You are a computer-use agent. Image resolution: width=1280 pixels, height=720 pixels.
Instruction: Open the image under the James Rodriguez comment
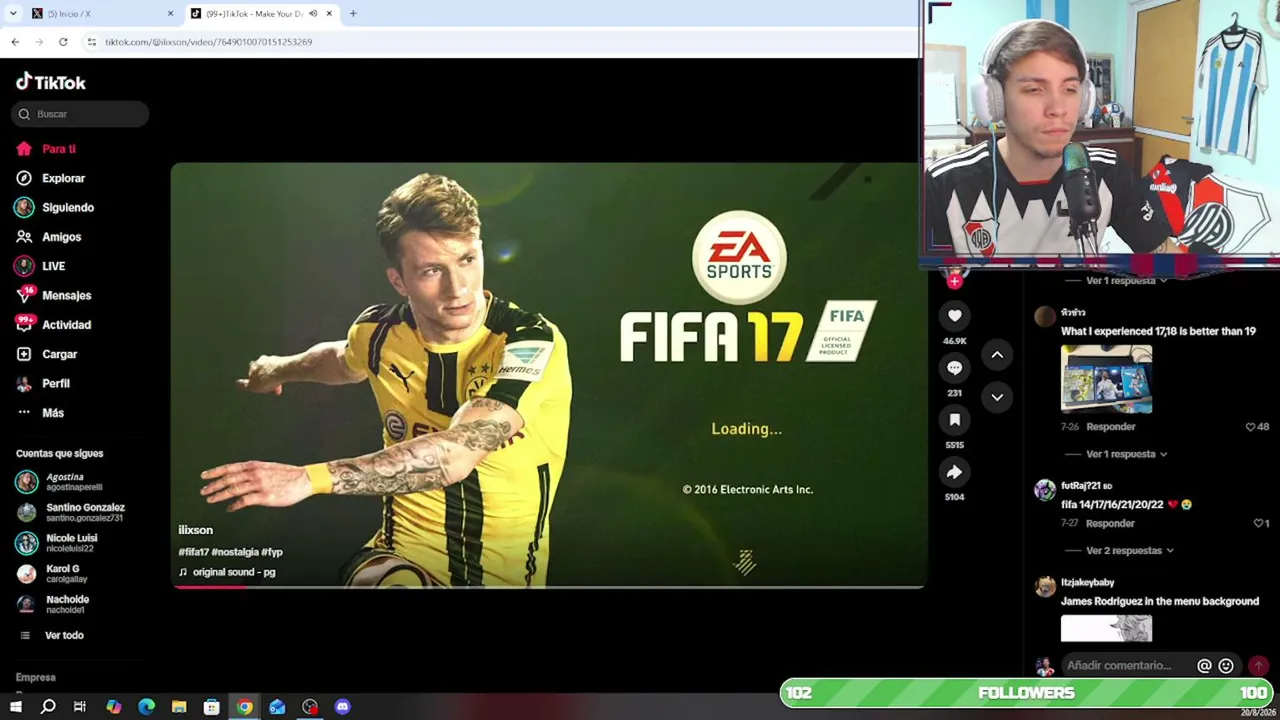(x=1106, y=629)
